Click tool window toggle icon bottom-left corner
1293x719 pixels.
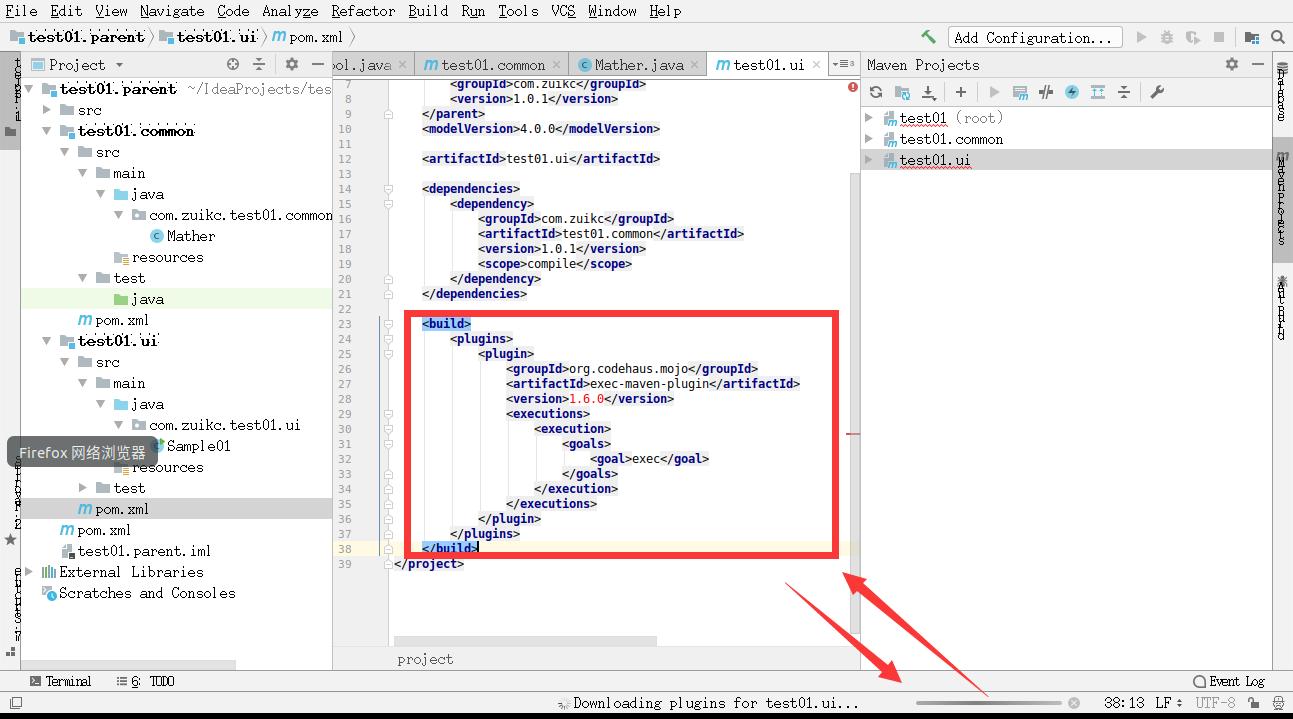(15, 703)
